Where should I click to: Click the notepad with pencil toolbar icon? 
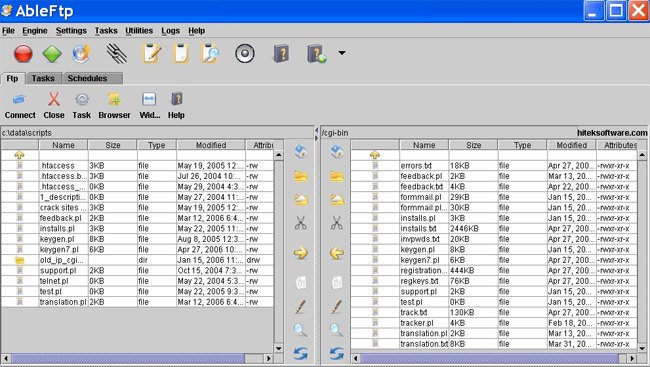point(151,53)
